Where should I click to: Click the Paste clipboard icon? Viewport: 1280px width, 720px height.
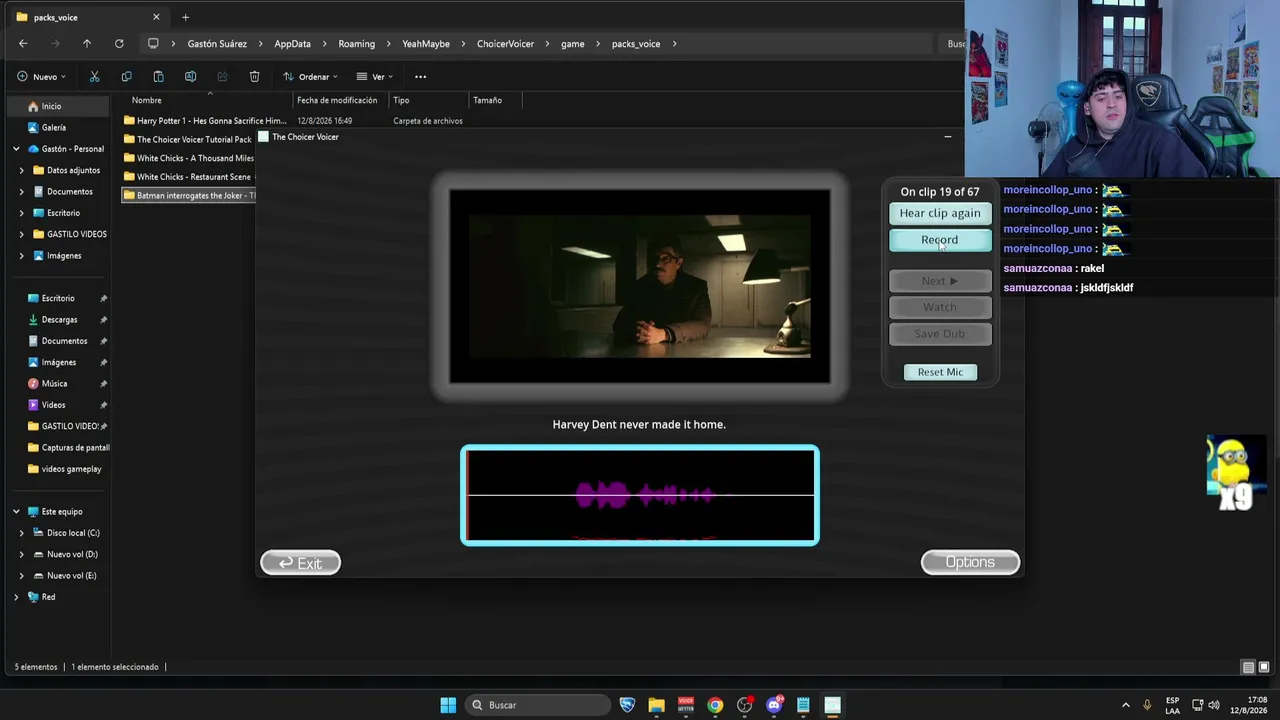158,77
